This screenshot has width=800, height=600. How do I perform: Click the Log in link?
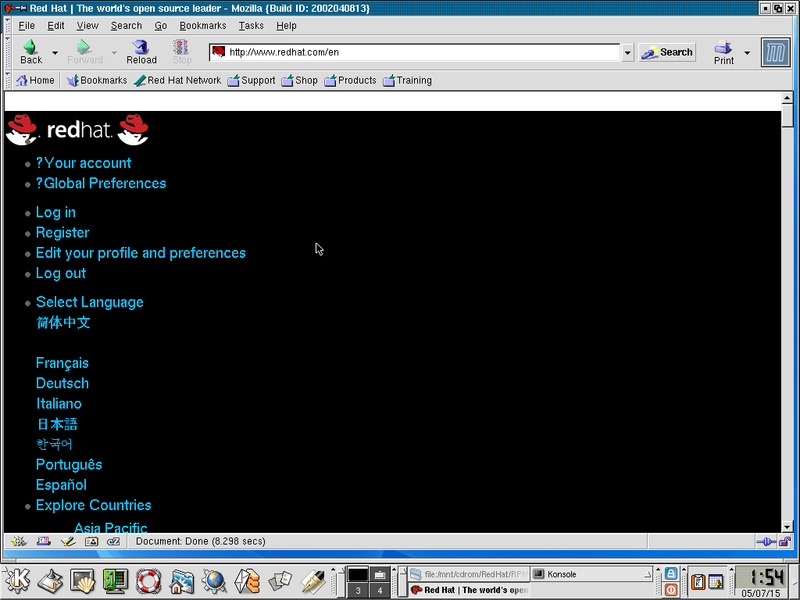pyautogui.click(x=56, y=212)
